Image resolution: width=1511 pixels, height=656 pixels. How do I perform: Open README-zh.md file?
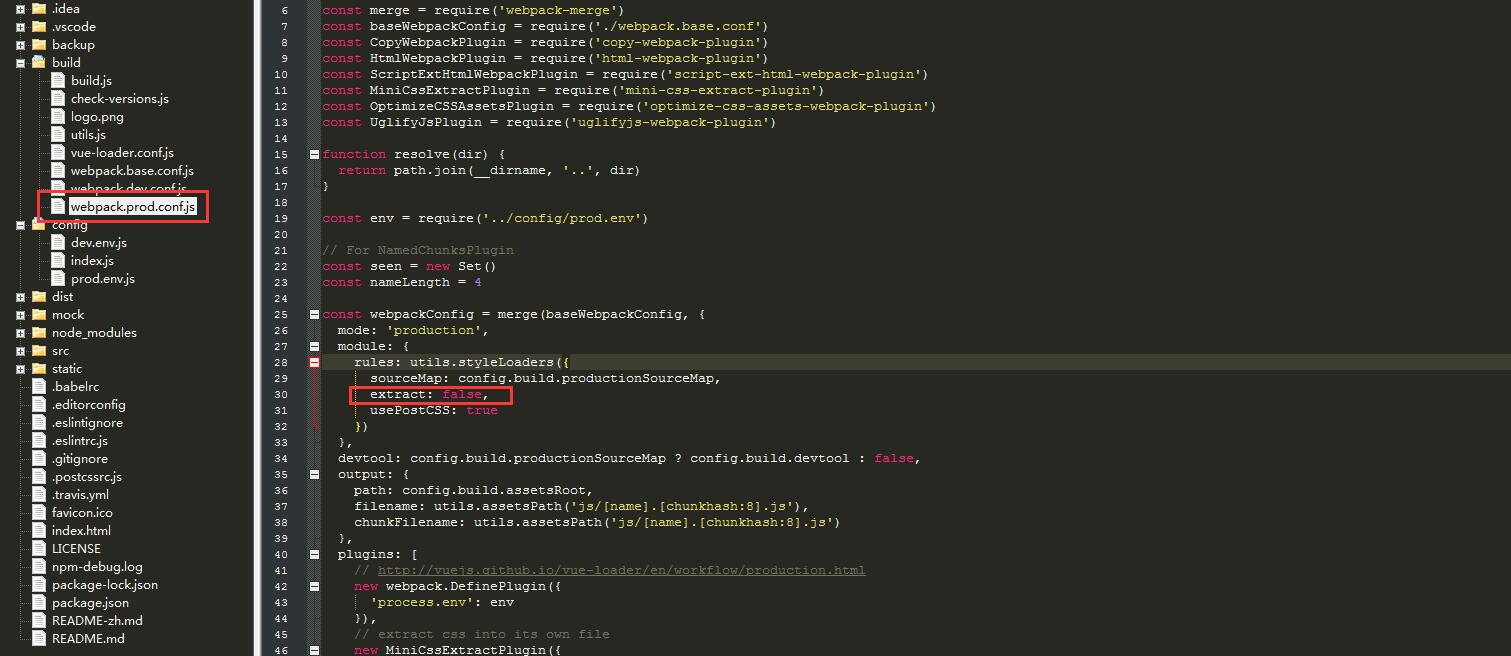(x=97, y=620)
